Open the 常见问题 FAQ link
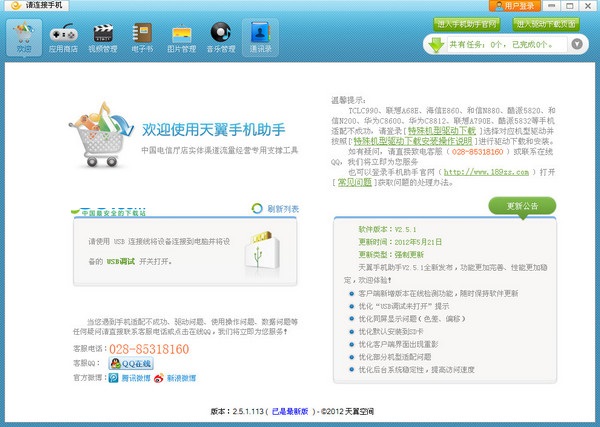600x427 pixels. pos(353,181)
